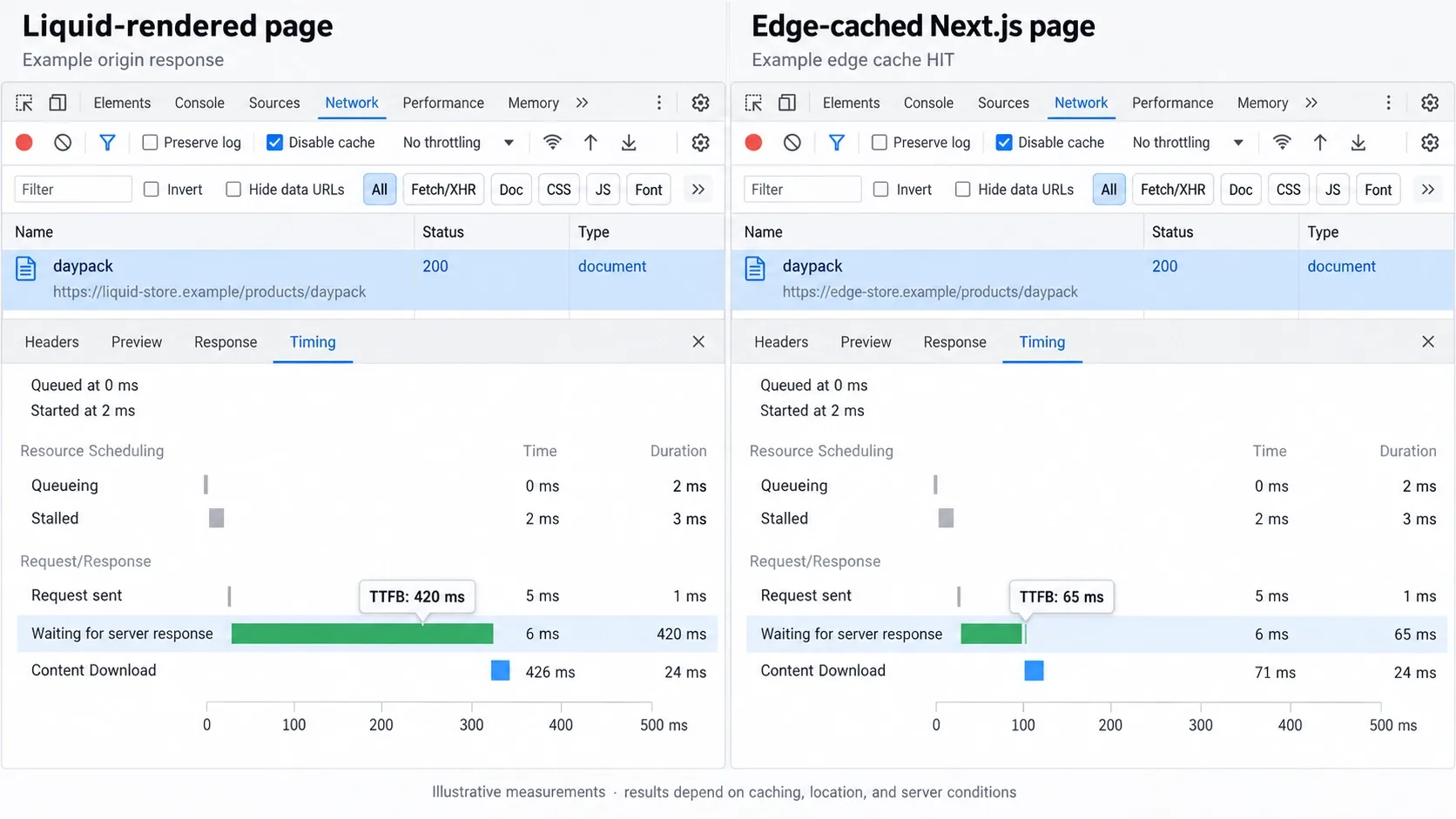Close request details in Liquid-rendered panel

[698, 342]
